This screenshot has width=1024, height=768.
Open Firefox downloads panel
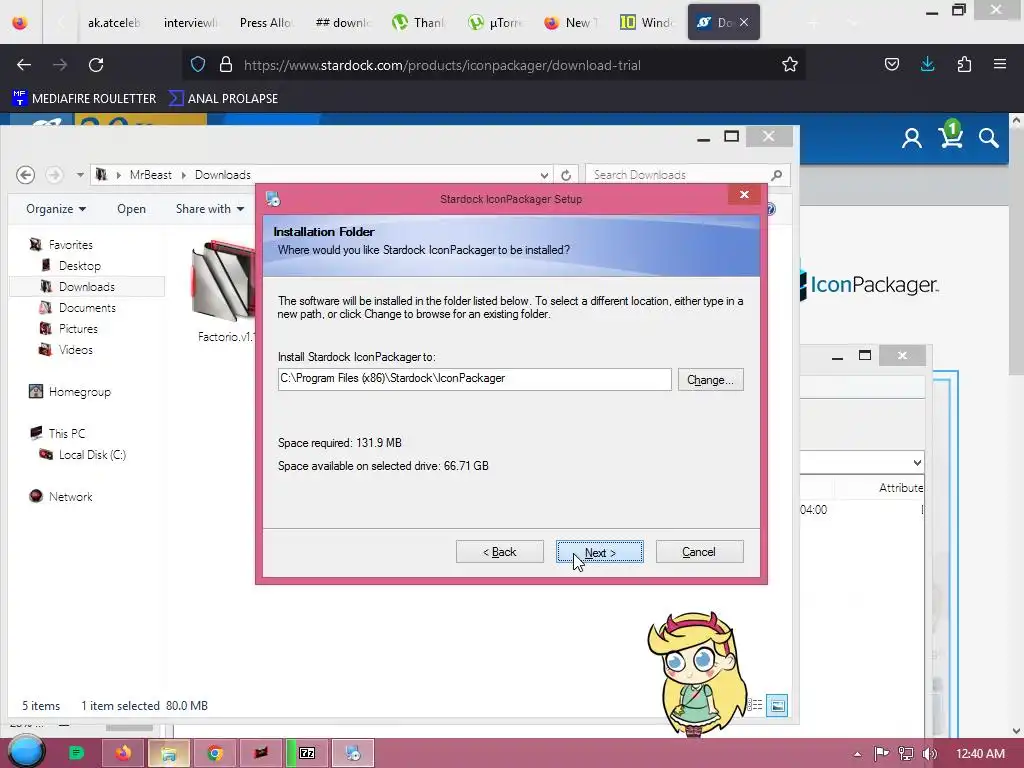pyautogui.click(x=927, y=64)
